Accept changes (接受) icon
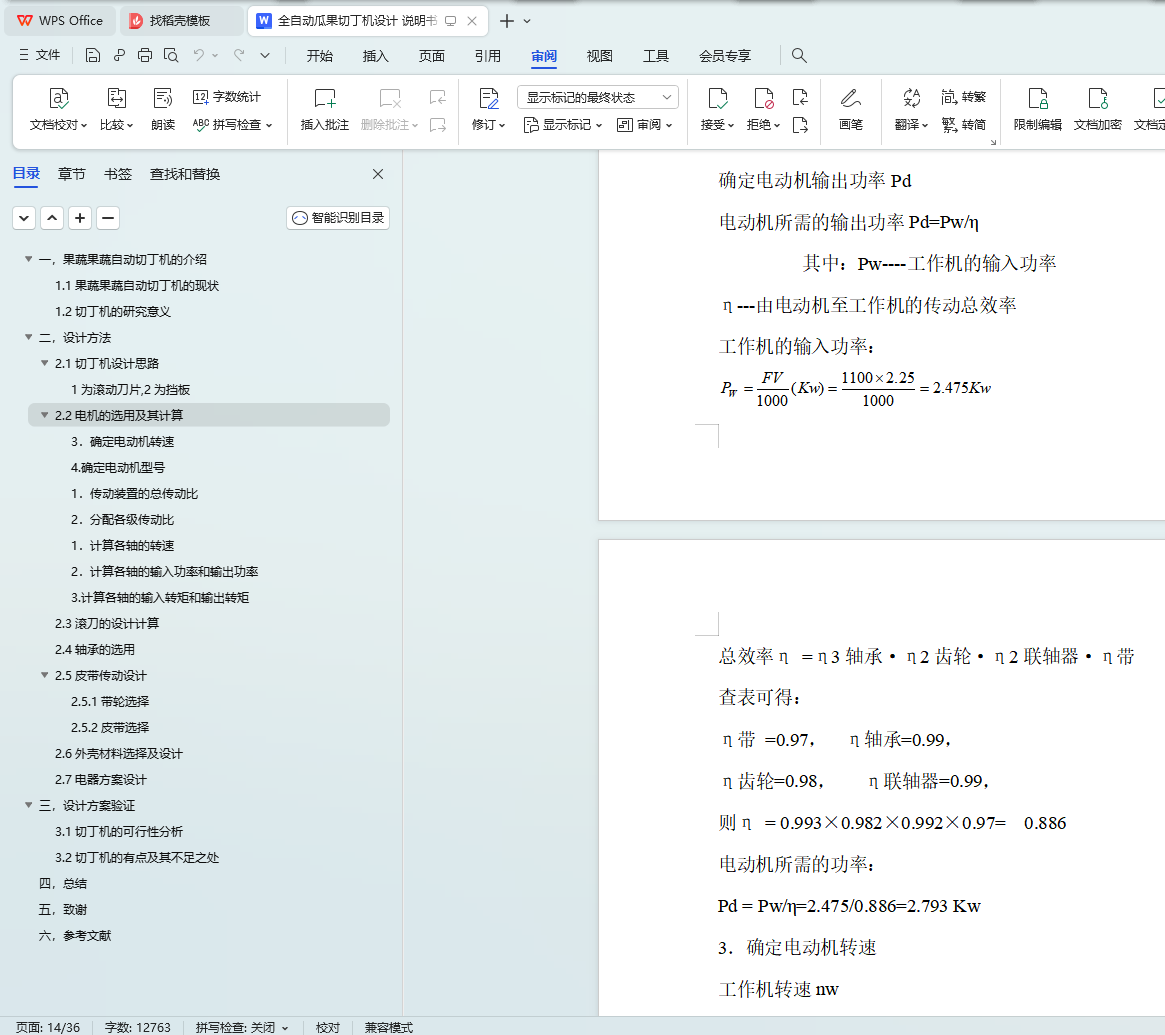The image size is (1165, 1035). 717,98
